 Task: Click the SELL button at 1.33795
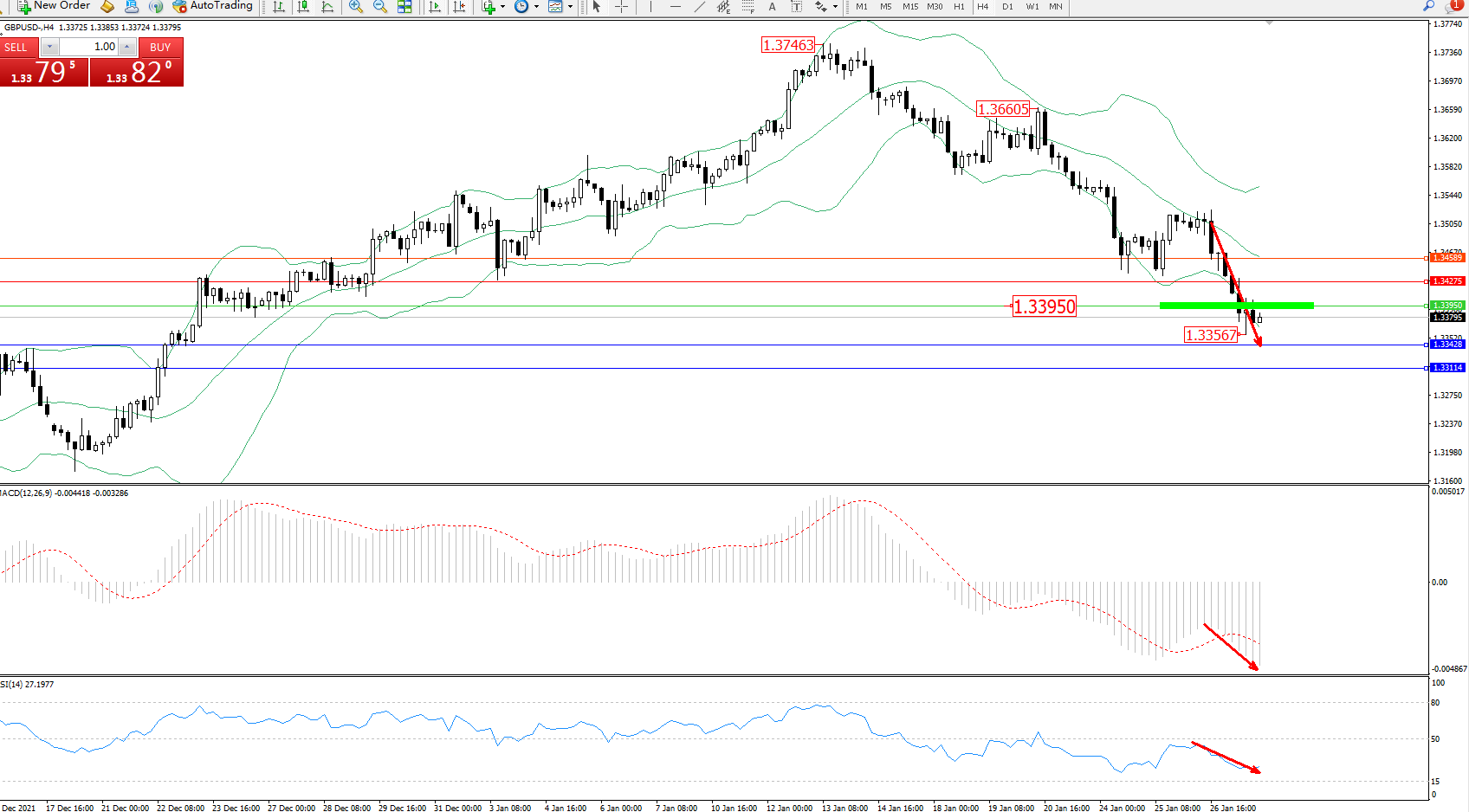[x=43, y=71]
